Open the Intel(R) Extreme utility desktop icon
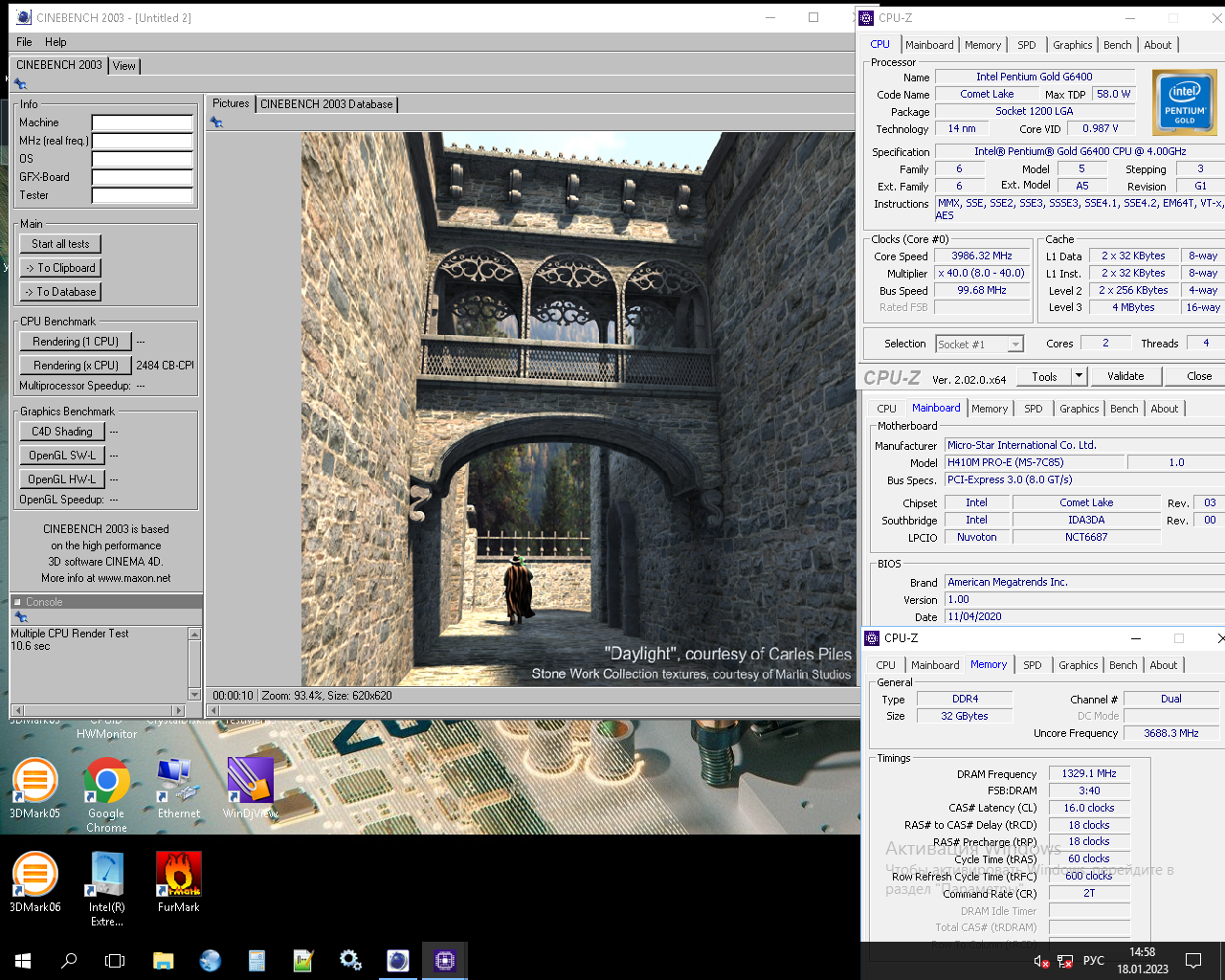 click(x=106, y=888)
